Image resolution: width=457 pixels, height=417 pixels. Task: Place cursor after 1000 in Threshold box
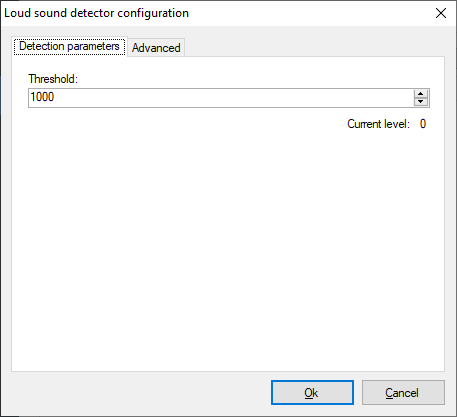[x=56, y=97]
